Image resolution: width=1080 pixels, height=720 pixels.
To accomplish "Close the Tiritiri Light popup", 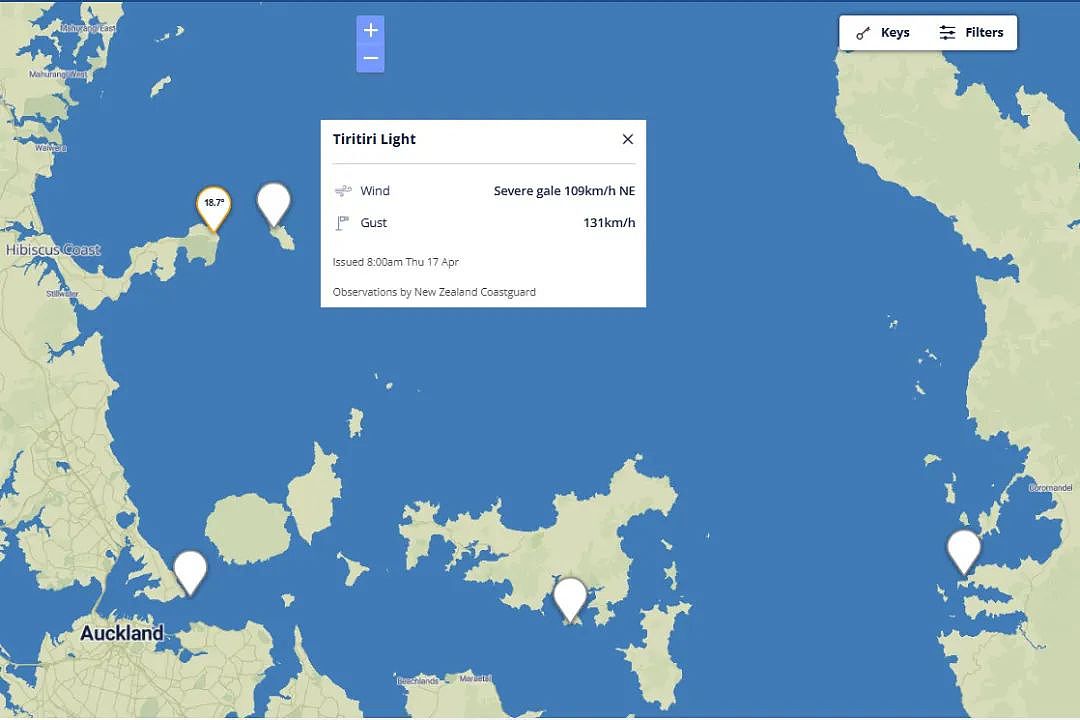I will click(x=627, y=139).
